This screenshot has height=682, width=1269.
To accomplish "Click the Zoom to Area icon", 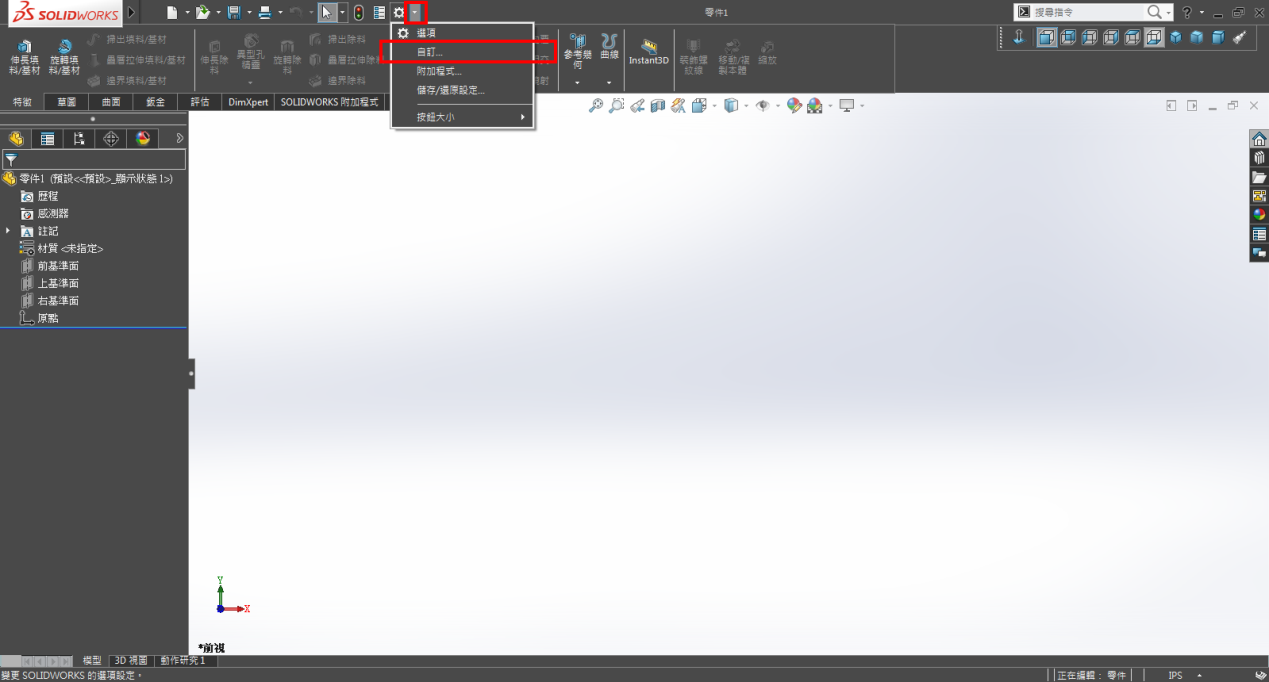I will 616,105.
